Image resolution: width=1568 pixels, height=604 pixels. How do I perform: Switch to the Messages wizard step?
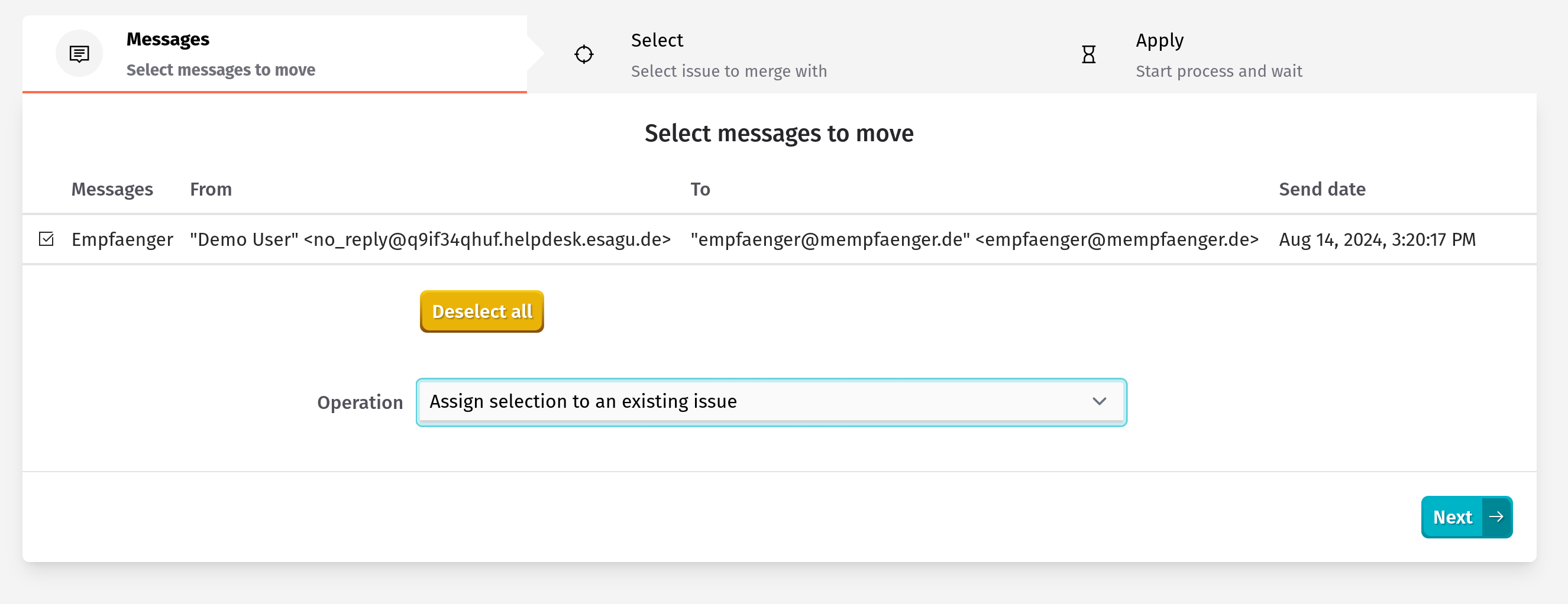pyautogui.click(x=274, y=54)
